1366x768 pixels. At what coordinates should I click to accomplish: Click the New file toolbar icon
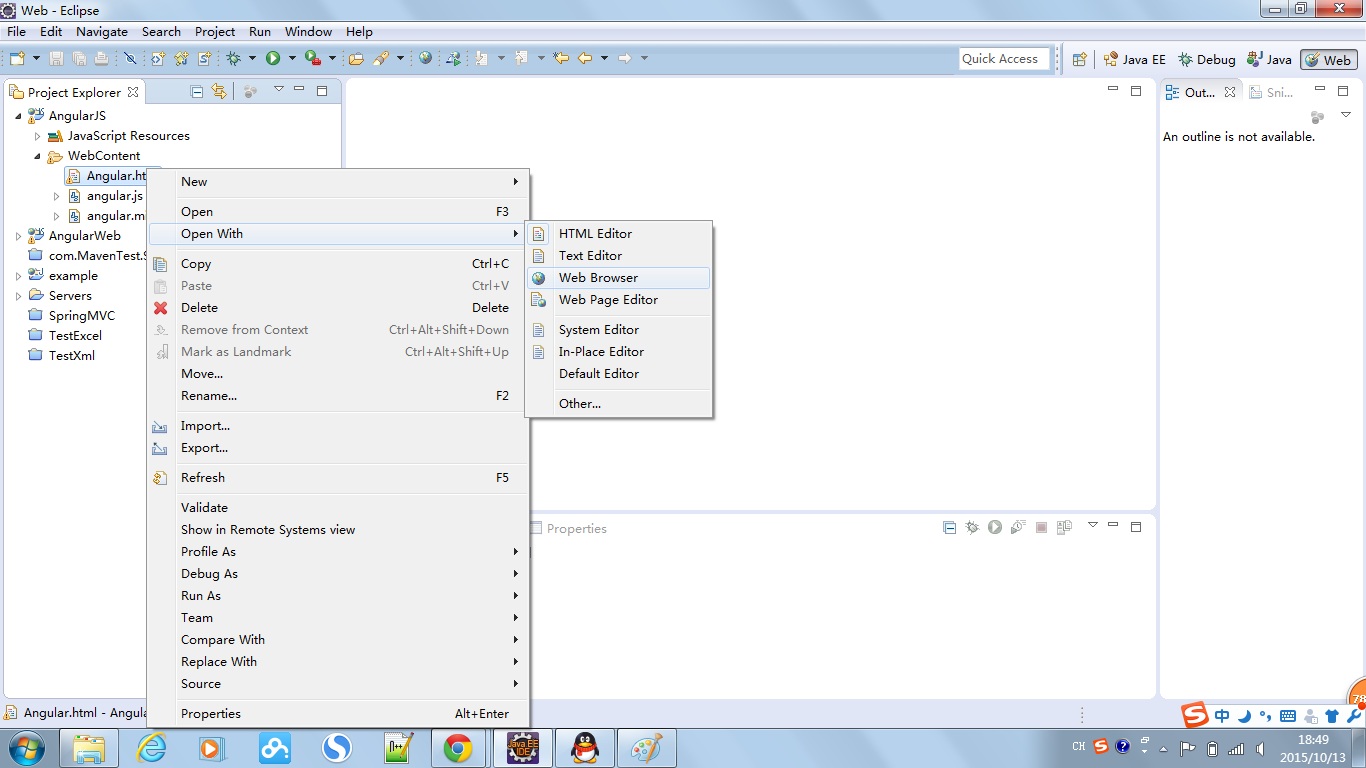[17, 58]
